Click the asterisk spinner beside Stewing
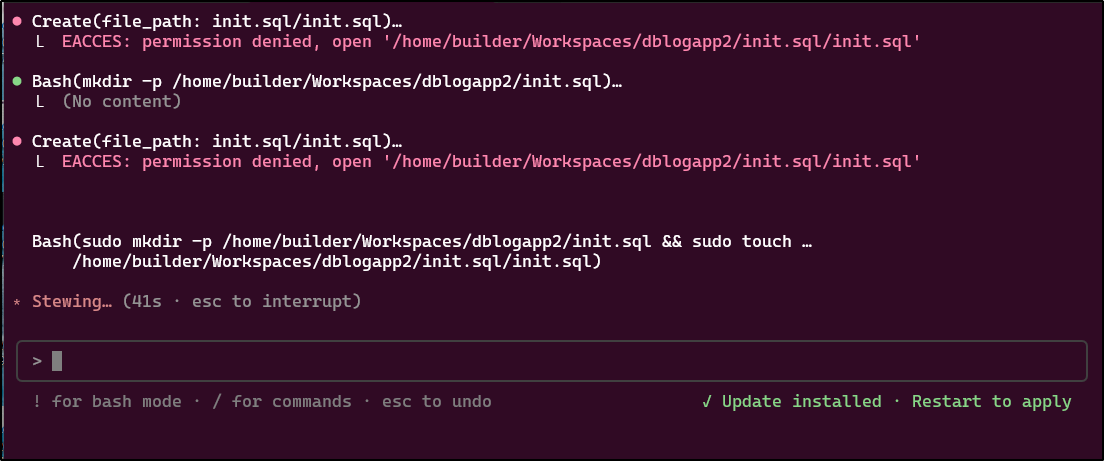 point(17,303)
